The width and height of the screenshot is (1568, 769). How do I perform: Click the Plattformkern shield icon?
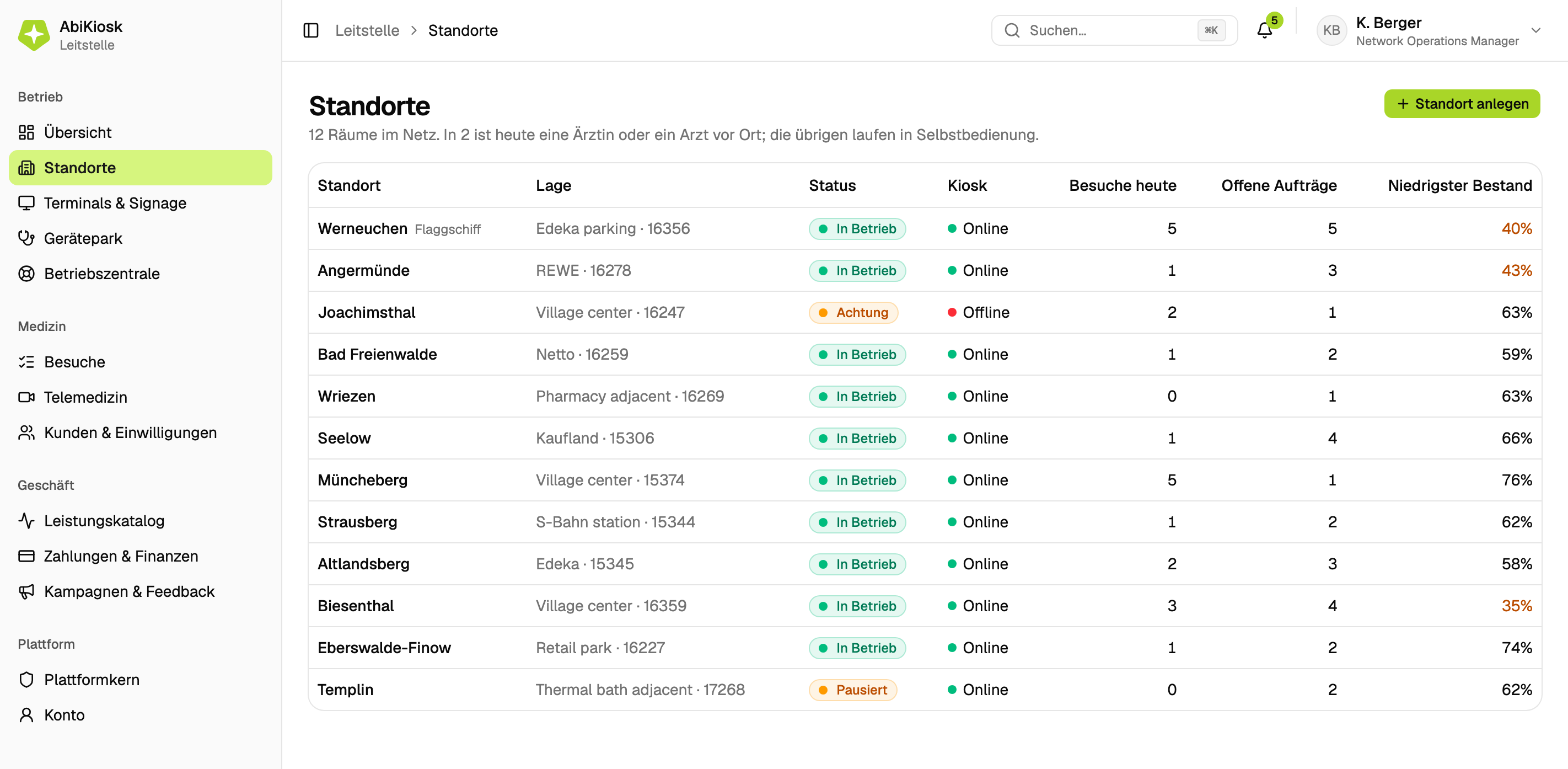26,680
